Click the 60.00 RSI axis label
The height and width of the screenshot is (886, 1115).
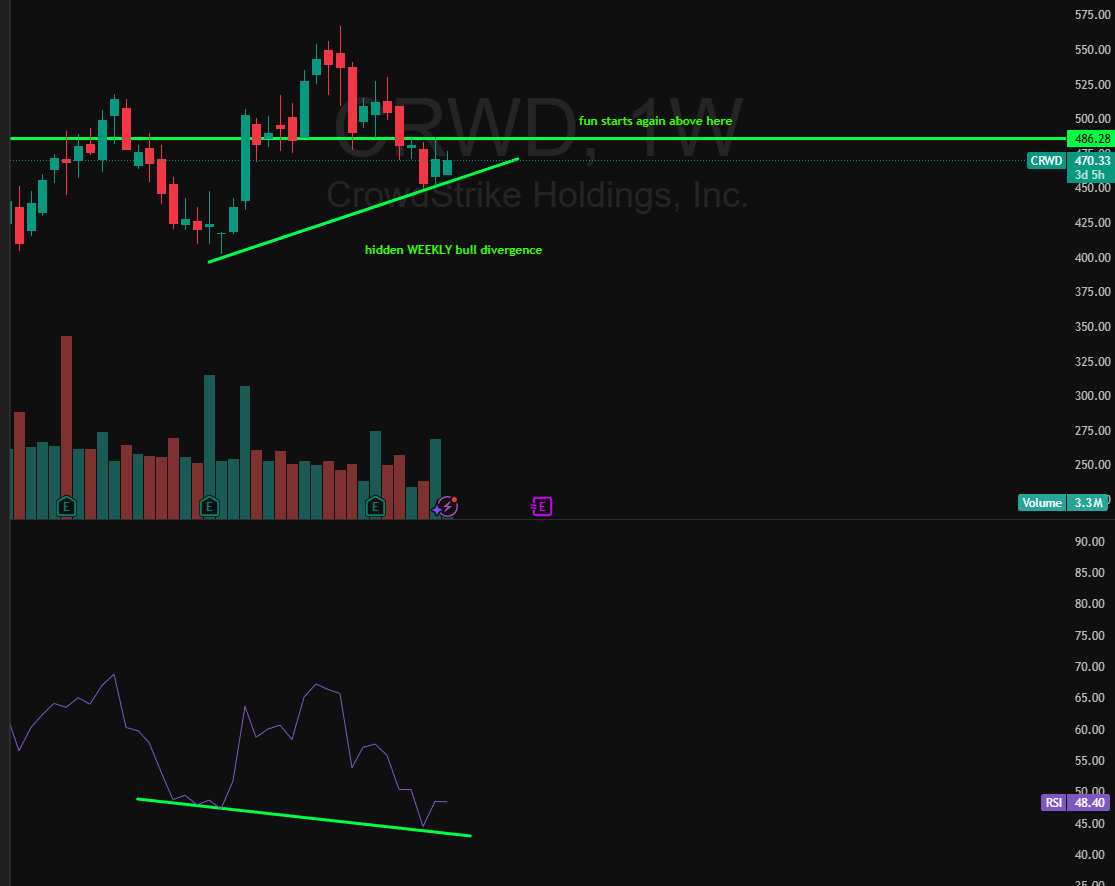[1089, 730]
